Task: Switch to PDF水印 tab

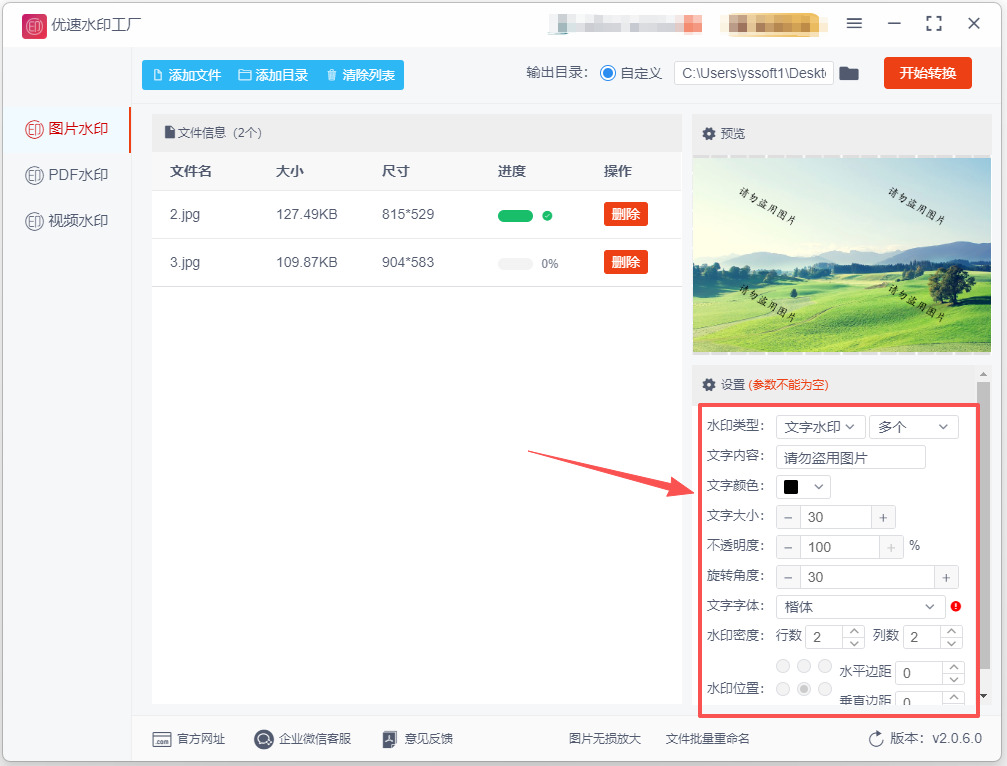Action: 67,175
